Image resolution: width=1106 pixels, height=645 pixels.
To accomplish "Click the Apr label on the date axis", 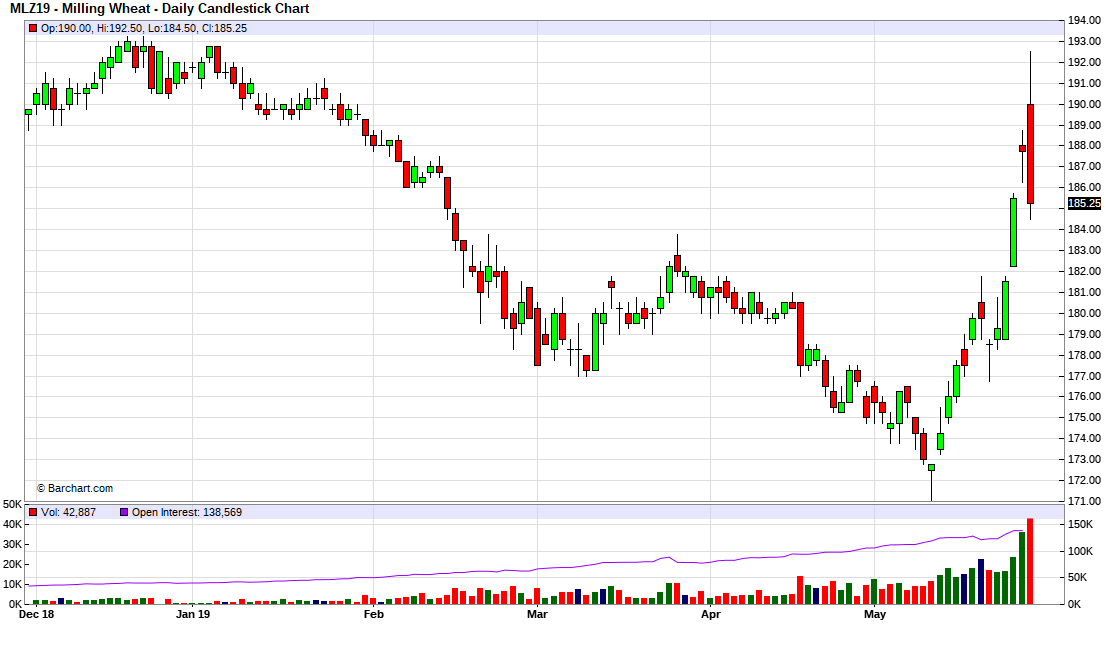I will pyautogui.click(x=710, y=615).
